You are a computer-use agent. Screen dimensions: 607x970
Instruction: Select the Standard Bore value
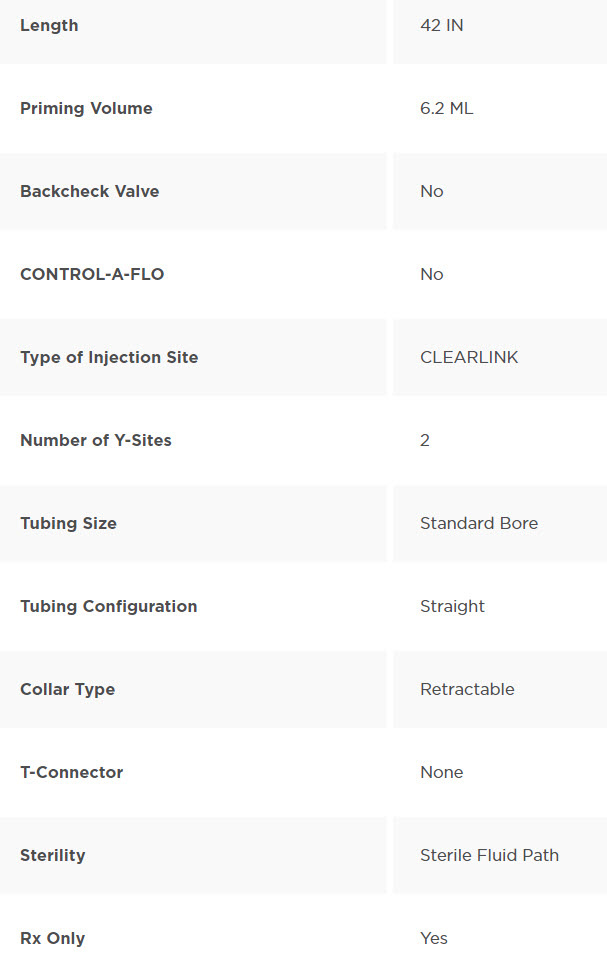[x=478, y=523]
